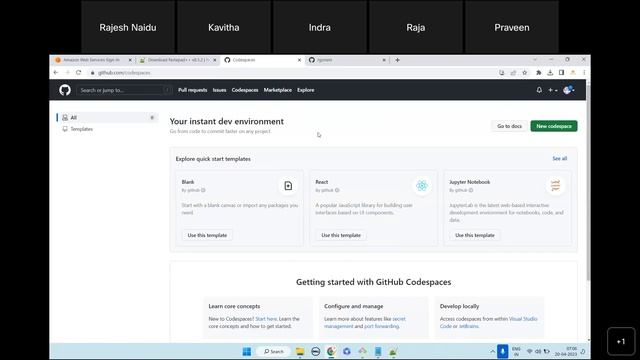This screenshot has width=640, height=360.
Task: Open File Explorer from the taskbar
Action: tap(300, 351)
